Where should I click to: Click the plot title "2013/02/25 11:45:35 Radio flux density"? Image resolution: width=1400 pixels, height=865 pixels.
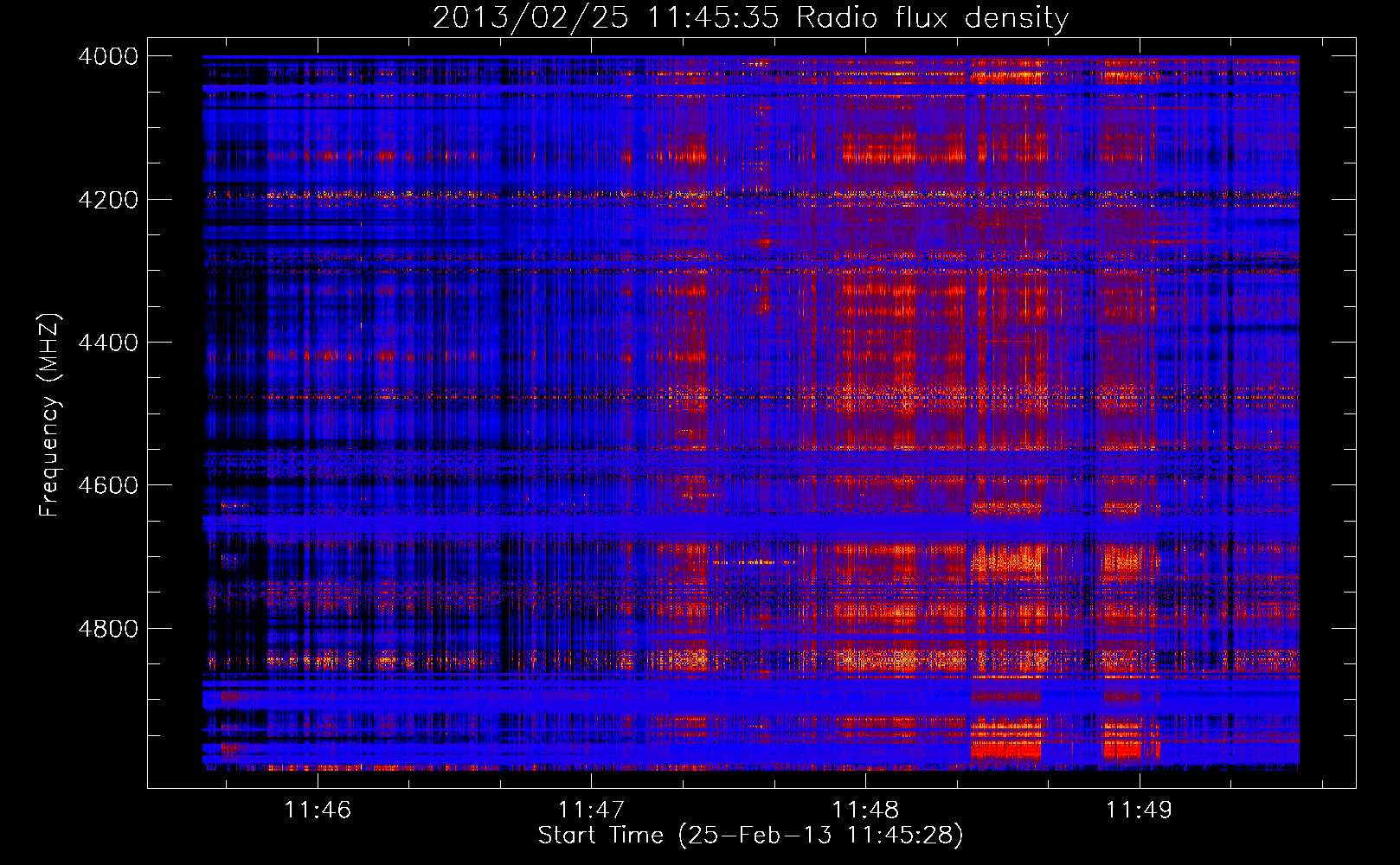(750, 17)
